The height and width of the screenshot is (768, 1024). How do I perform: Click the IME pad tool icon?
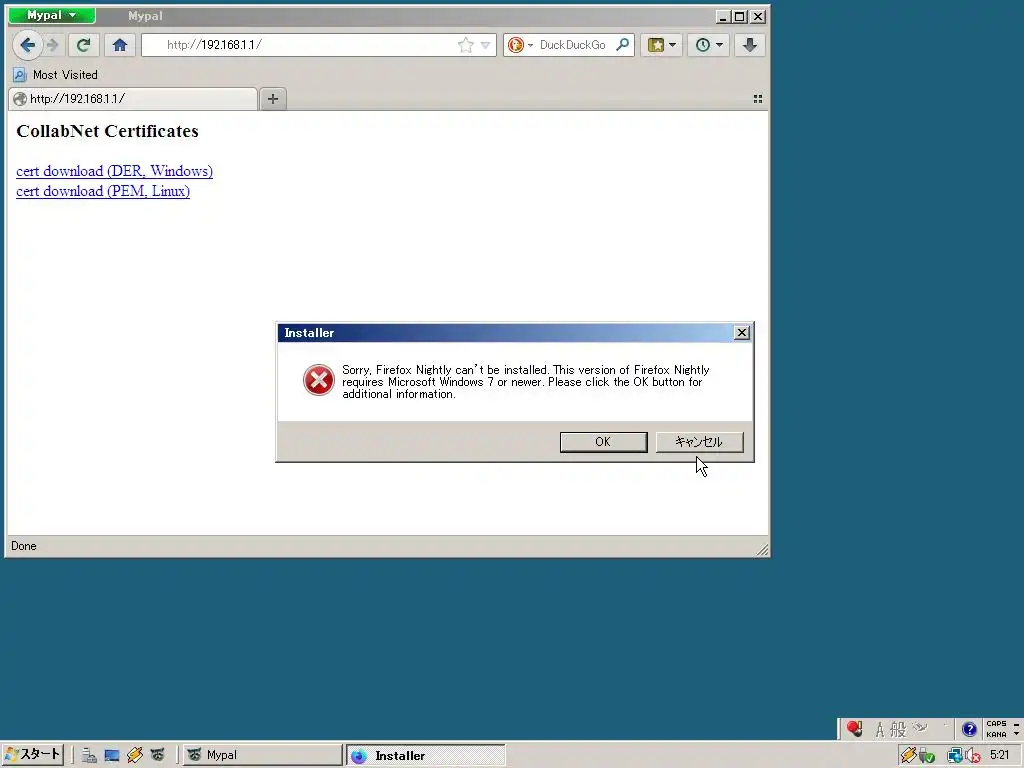(920, 728)
